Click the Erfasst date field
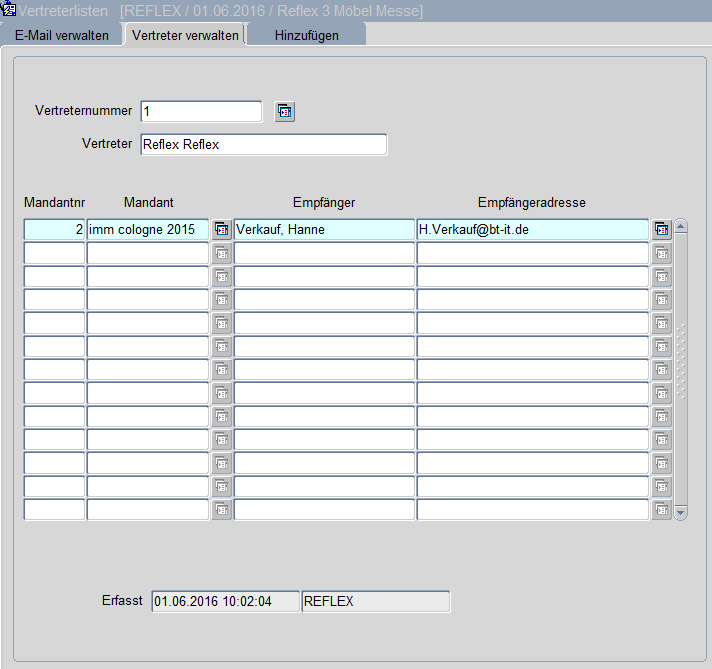Viewport: 712px width, 669px height. click(225, 601)
